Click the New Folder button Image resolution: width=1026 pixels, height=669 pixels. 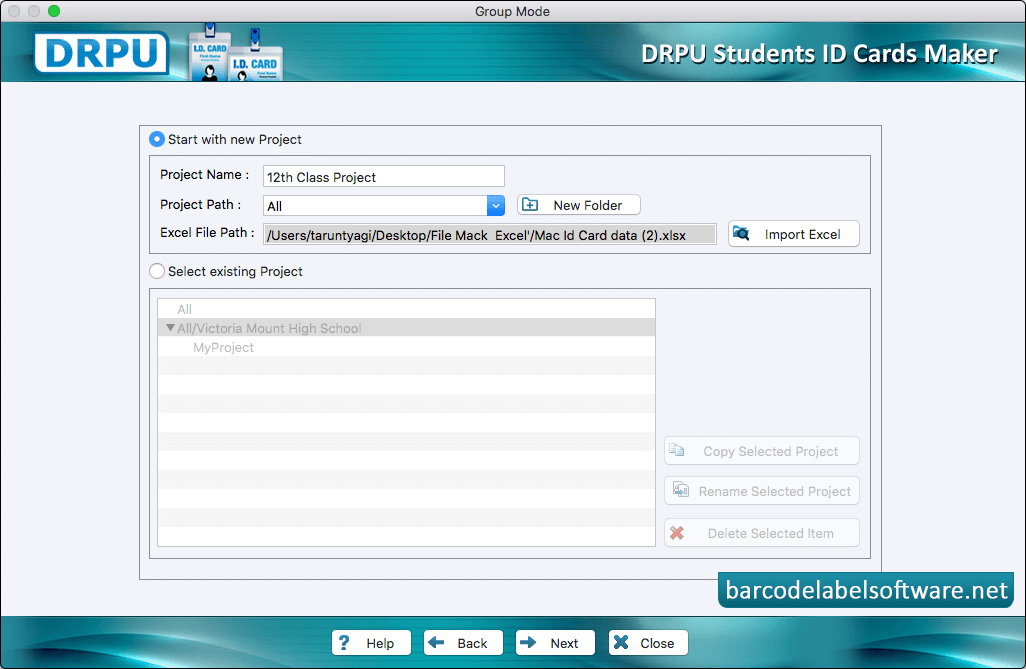578,205
